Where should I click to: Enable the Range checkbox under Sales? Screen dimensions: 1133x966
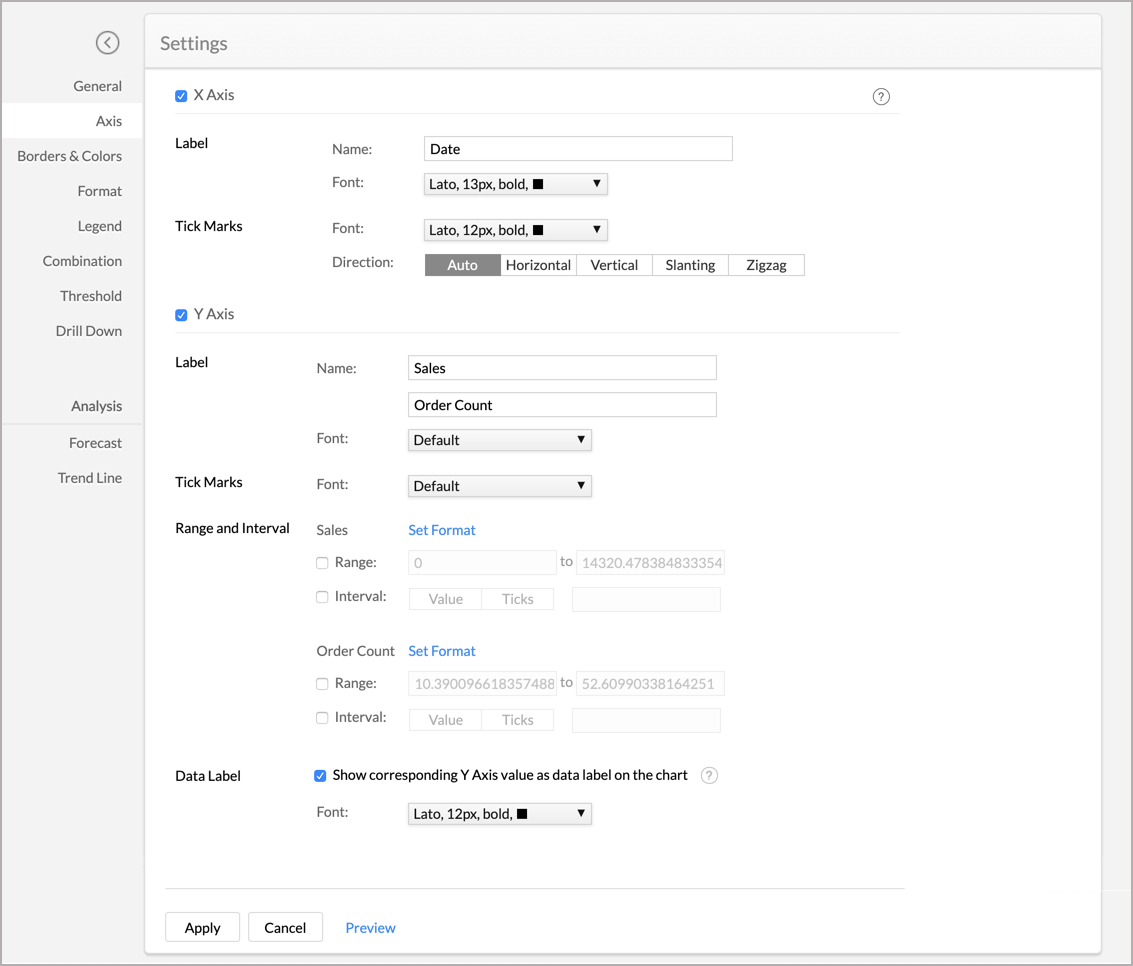point(321,562)
